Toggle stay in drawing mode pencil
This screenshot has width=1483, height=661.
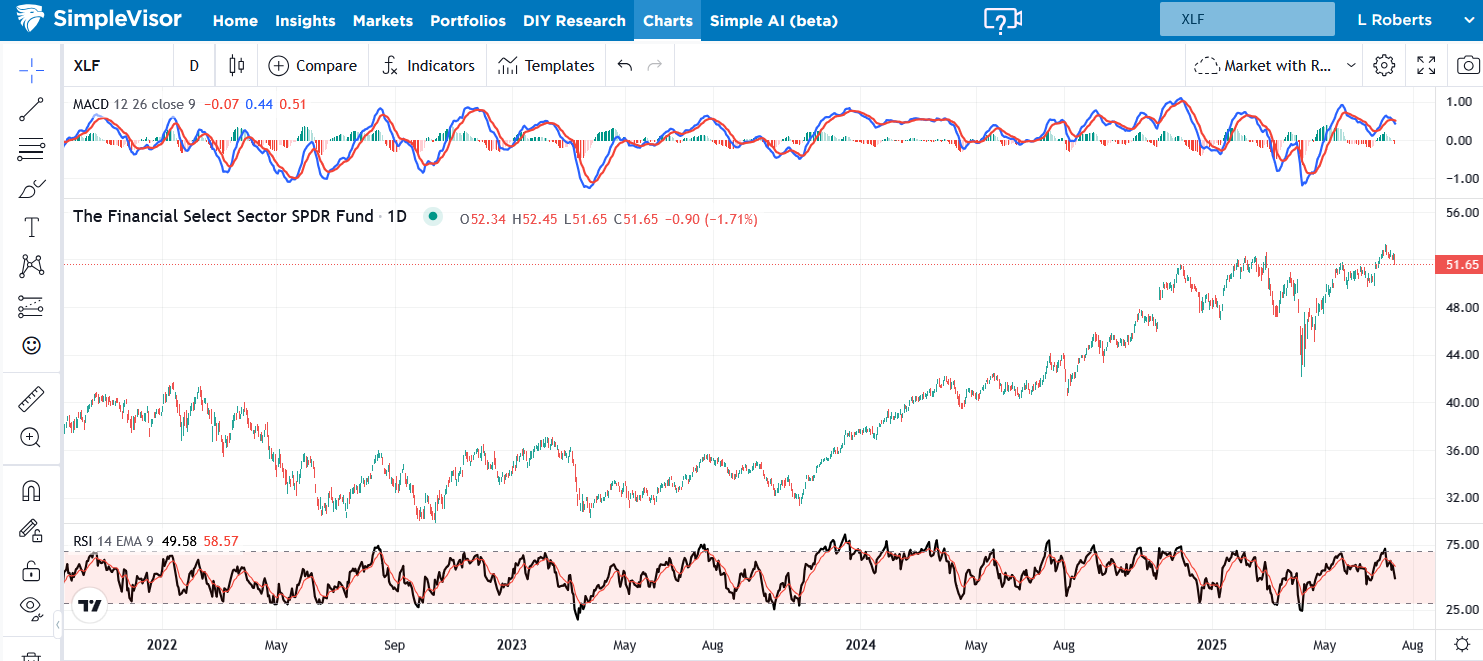(x=31, y=530)
